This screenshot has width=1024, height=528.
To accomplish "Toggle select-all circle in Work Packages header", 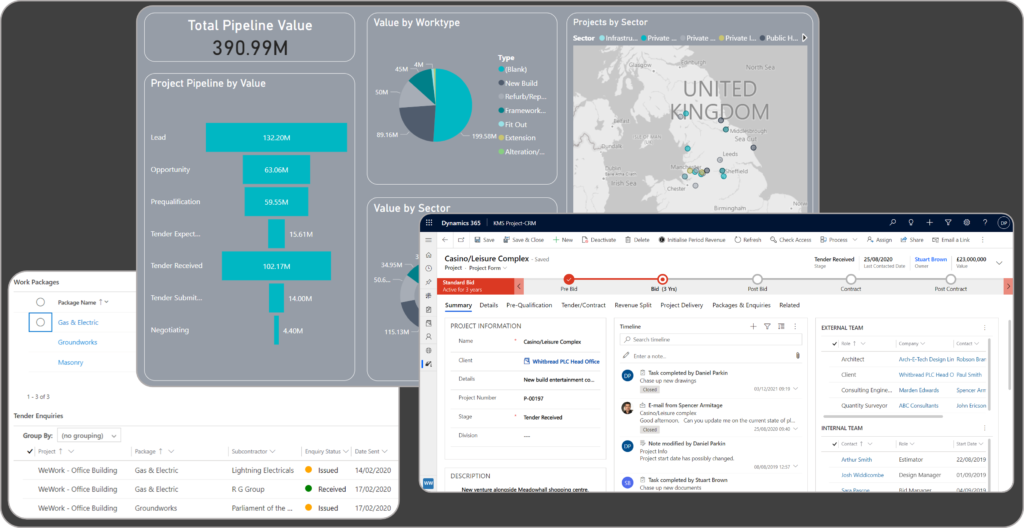I will click(x=40, y=302).
